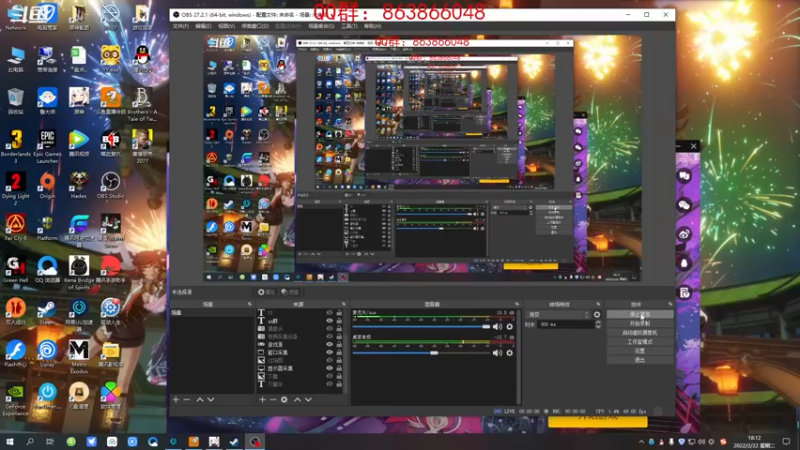The width and height of the screenshot is (800, 450).
Task: Open GeForce Experience desktop icon
Action: coord(15,401)
